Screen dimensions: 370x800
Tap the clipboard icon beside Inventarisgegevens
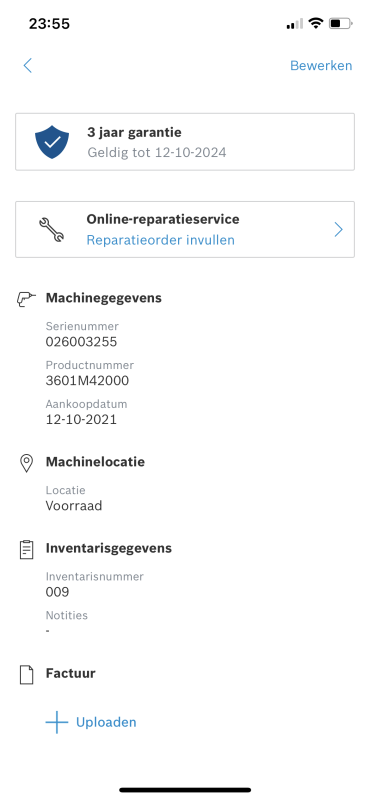(x=26, y=549)
